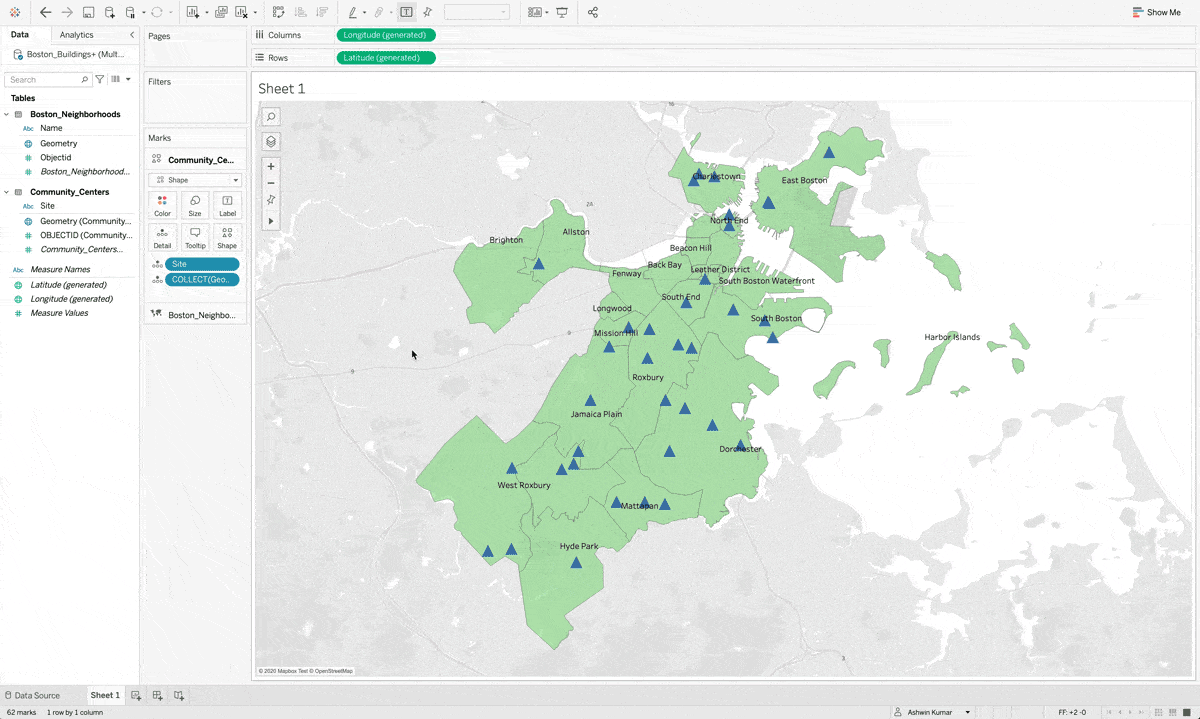Open the Data Source tab
Image resolution: width=1200 pixels, height=719 pixels.
pyautogui.click(x=32, y=695)
